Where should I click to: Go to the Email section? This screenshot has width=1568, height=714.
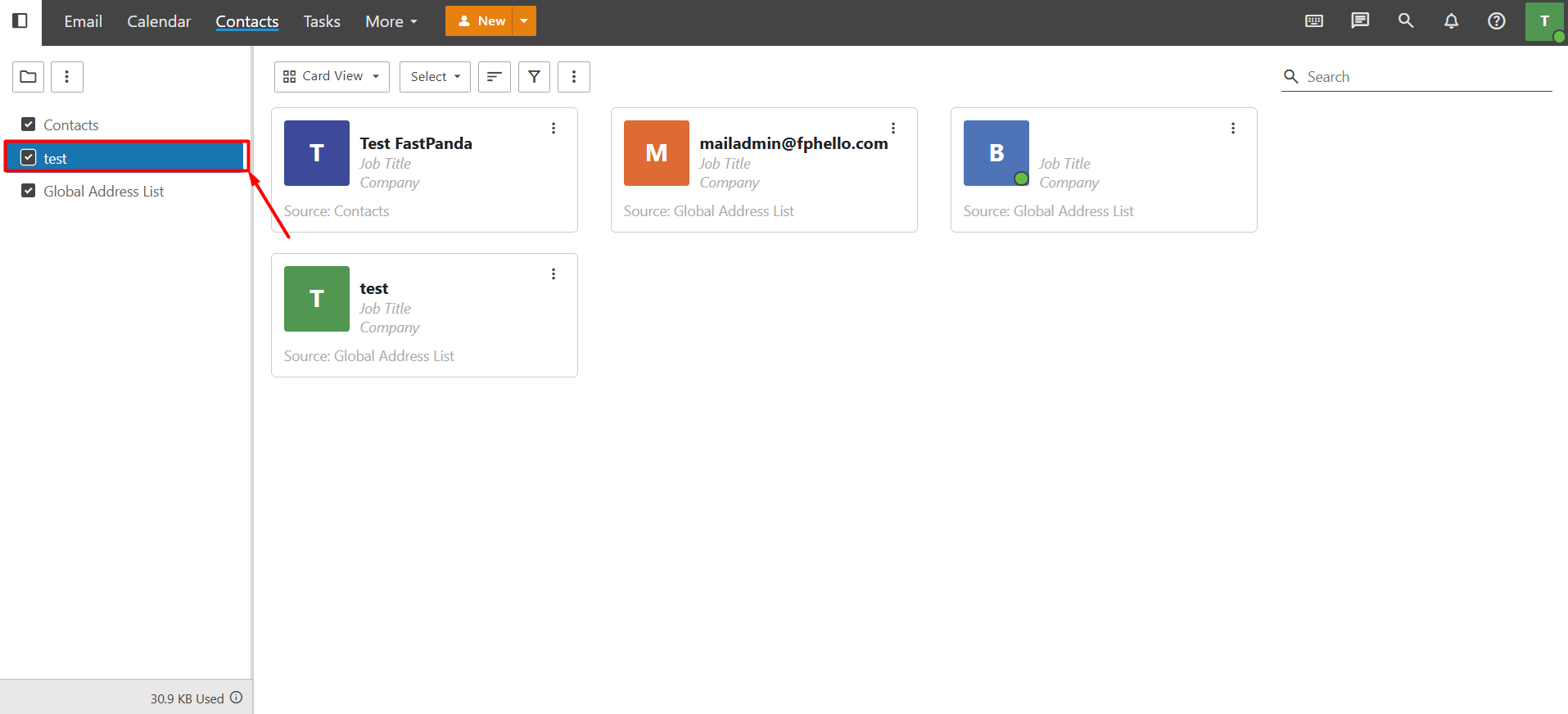coord(84,21)
